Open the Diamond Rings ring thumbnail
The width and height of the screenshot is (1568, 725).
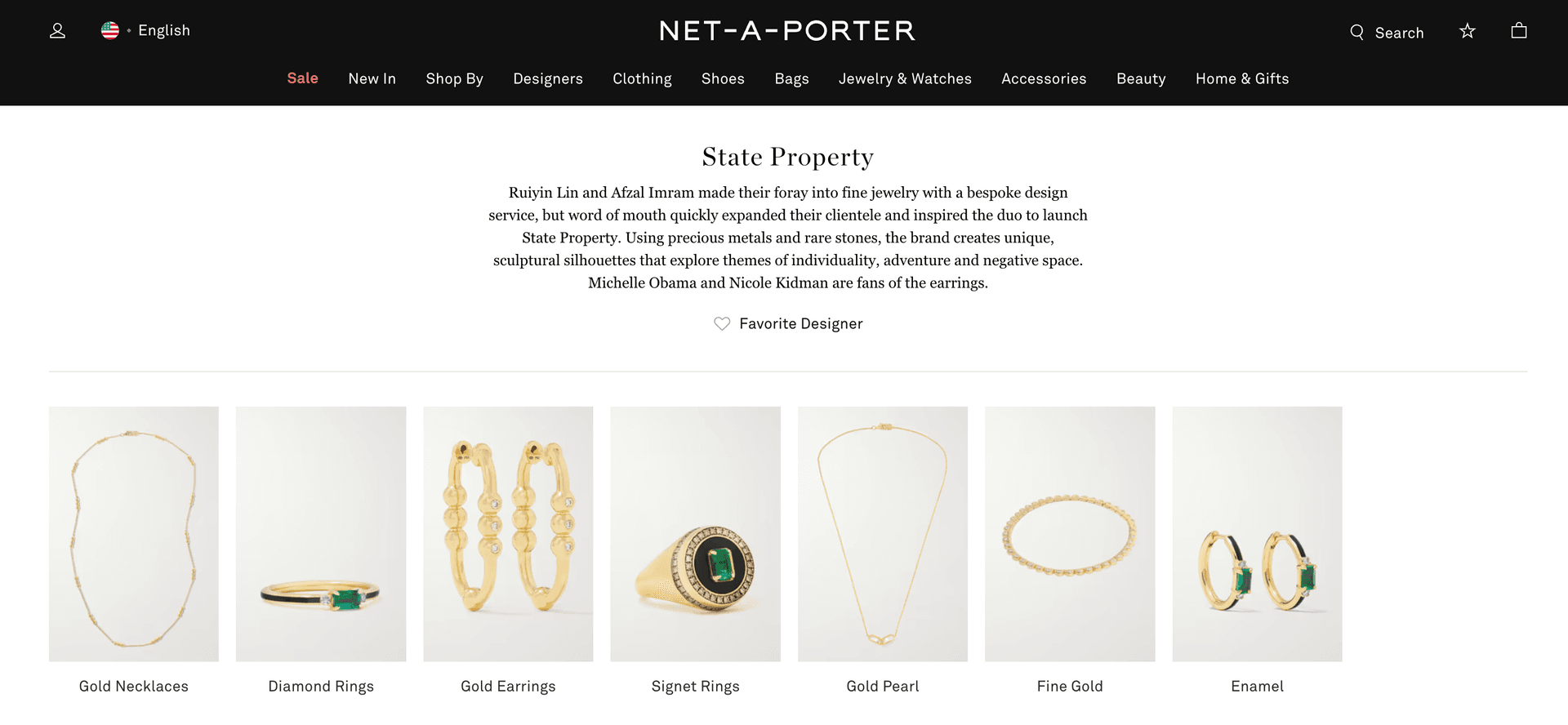[321, 534]
